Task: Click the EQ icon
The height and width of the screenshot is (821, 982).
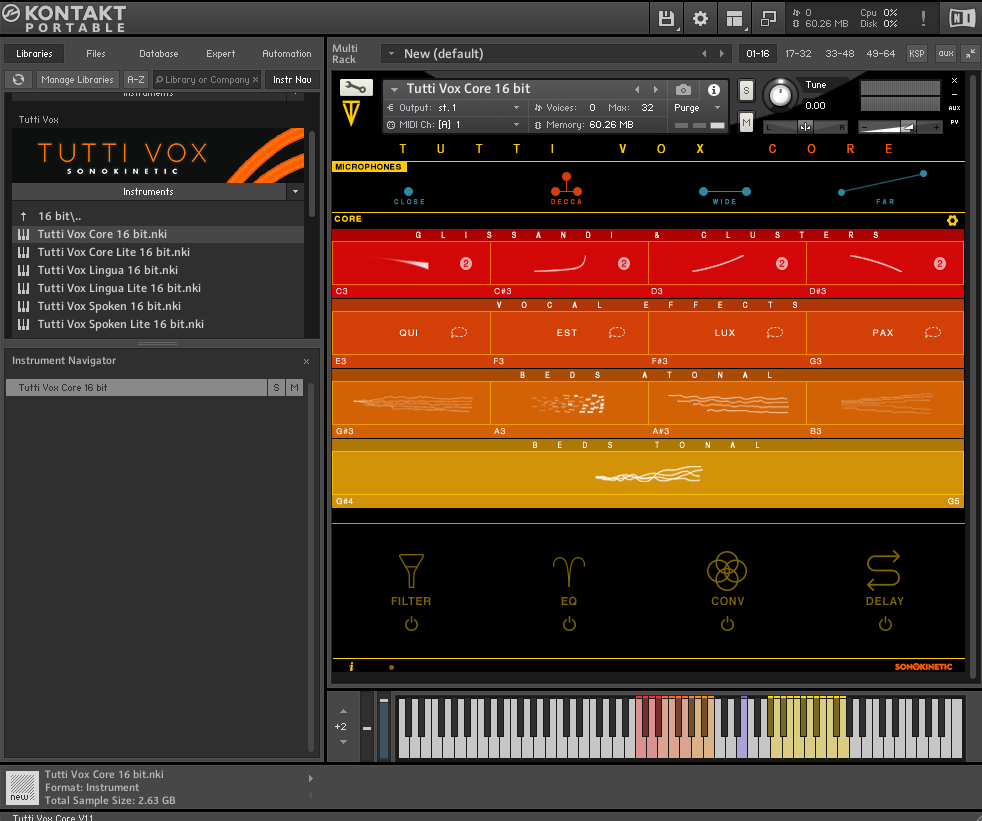Action: click(569, 572)
